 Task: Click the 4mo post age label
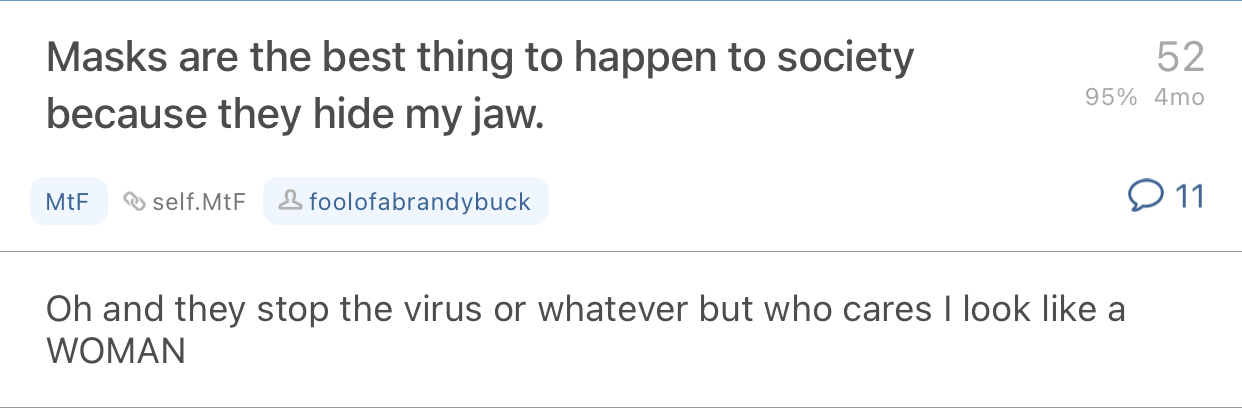point(1179,98)
